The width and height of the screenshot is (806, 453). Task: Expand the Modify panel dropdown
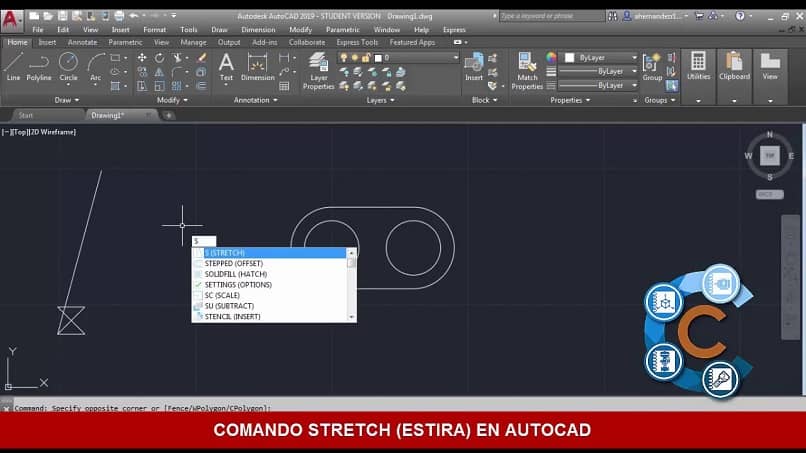[x=172, y=100]
